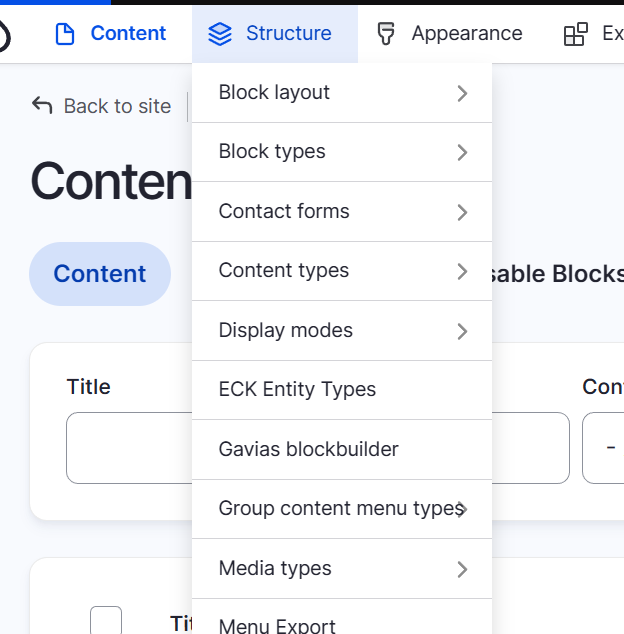Image resolution: width=624 pixels, height=634 pixels.
Task: Expand the Media types submenu chevron
Action: [462, 569]
